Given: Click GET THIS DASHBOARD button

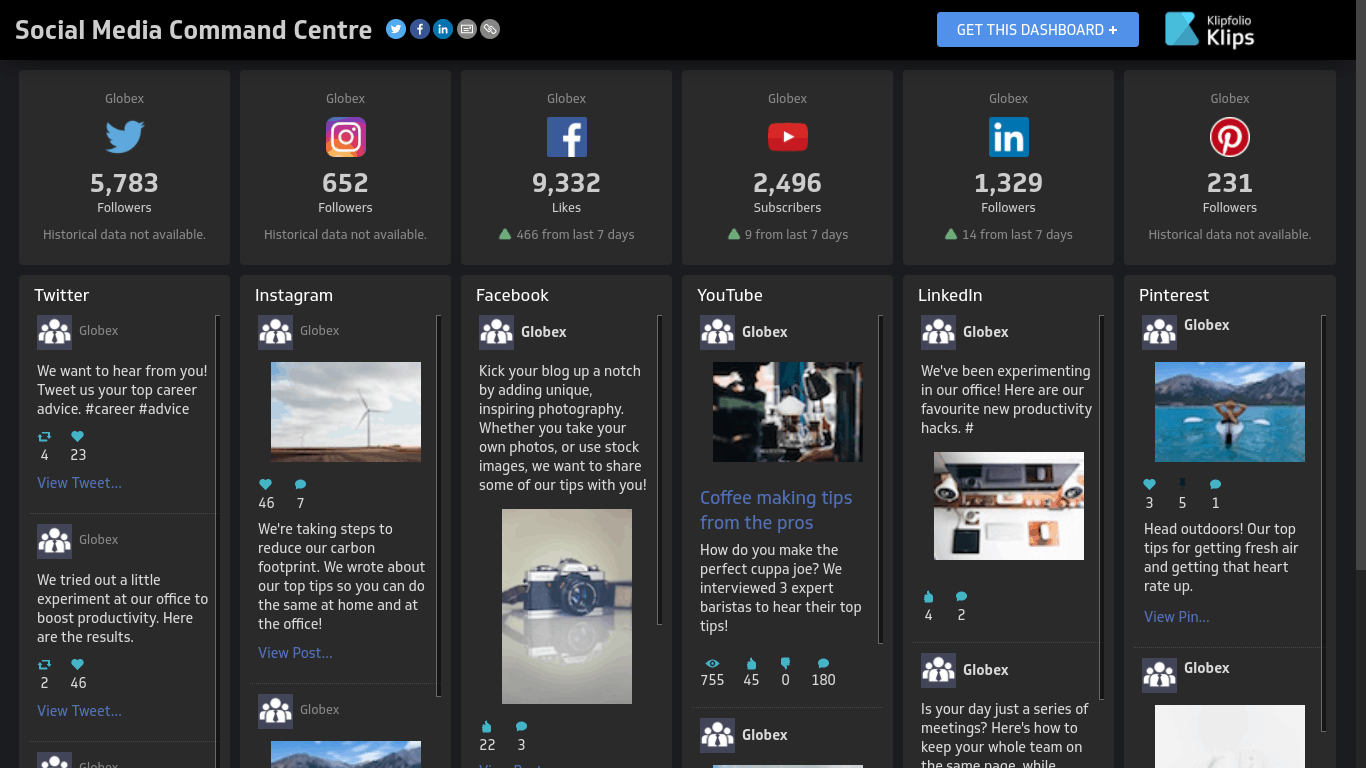Looking at the screenshot, I should 1037,30.
